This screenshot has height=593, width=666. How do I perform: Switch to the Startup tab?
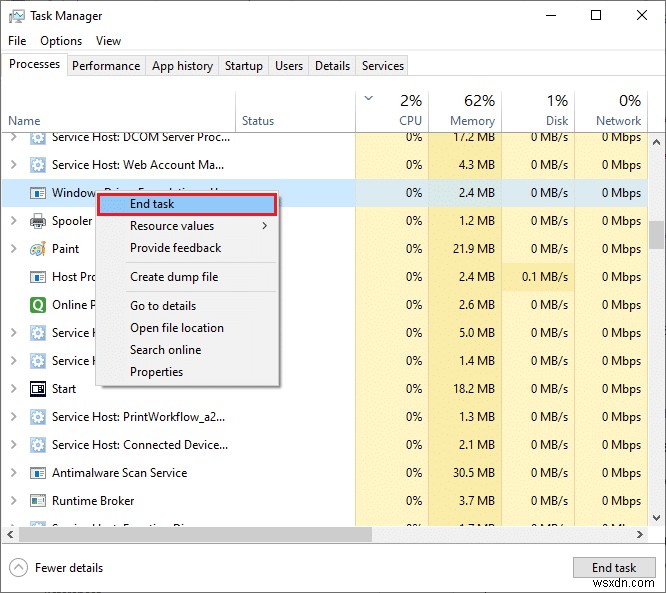coord(244,66)
